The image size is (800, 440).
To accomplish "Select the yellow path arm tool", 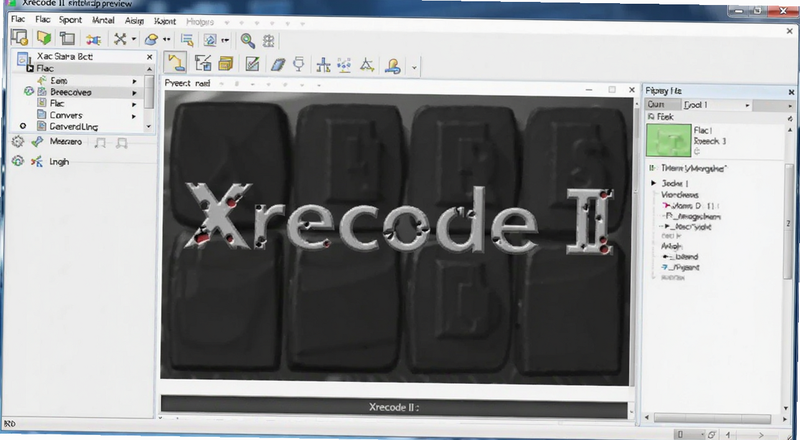I will 175,63.
